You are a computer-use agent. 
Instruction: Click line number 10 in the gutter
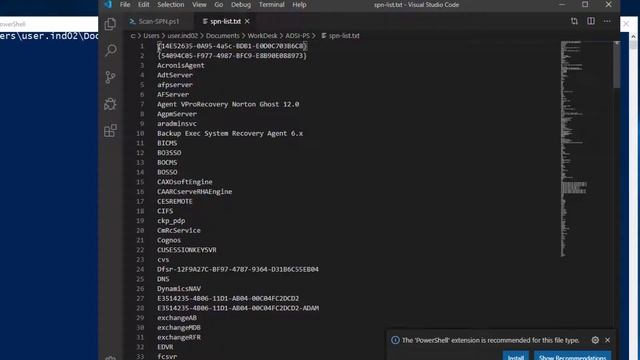(x=140, y=133)
